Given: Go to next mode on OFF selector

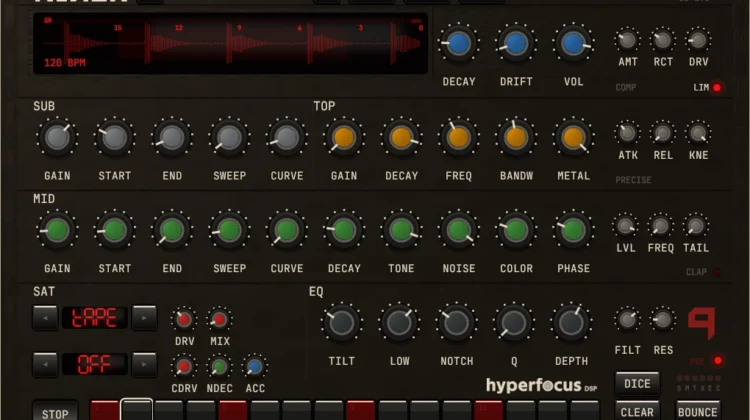Looking at the screenshot, I should pyautogui.click(x=144, y=365).
